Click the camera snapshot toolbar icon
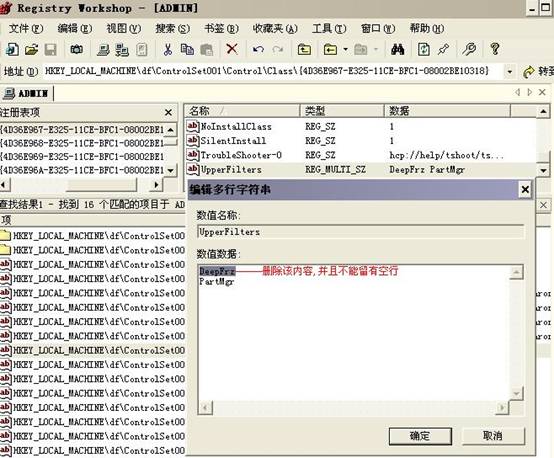554x458 pixels. tap(77, 49)
